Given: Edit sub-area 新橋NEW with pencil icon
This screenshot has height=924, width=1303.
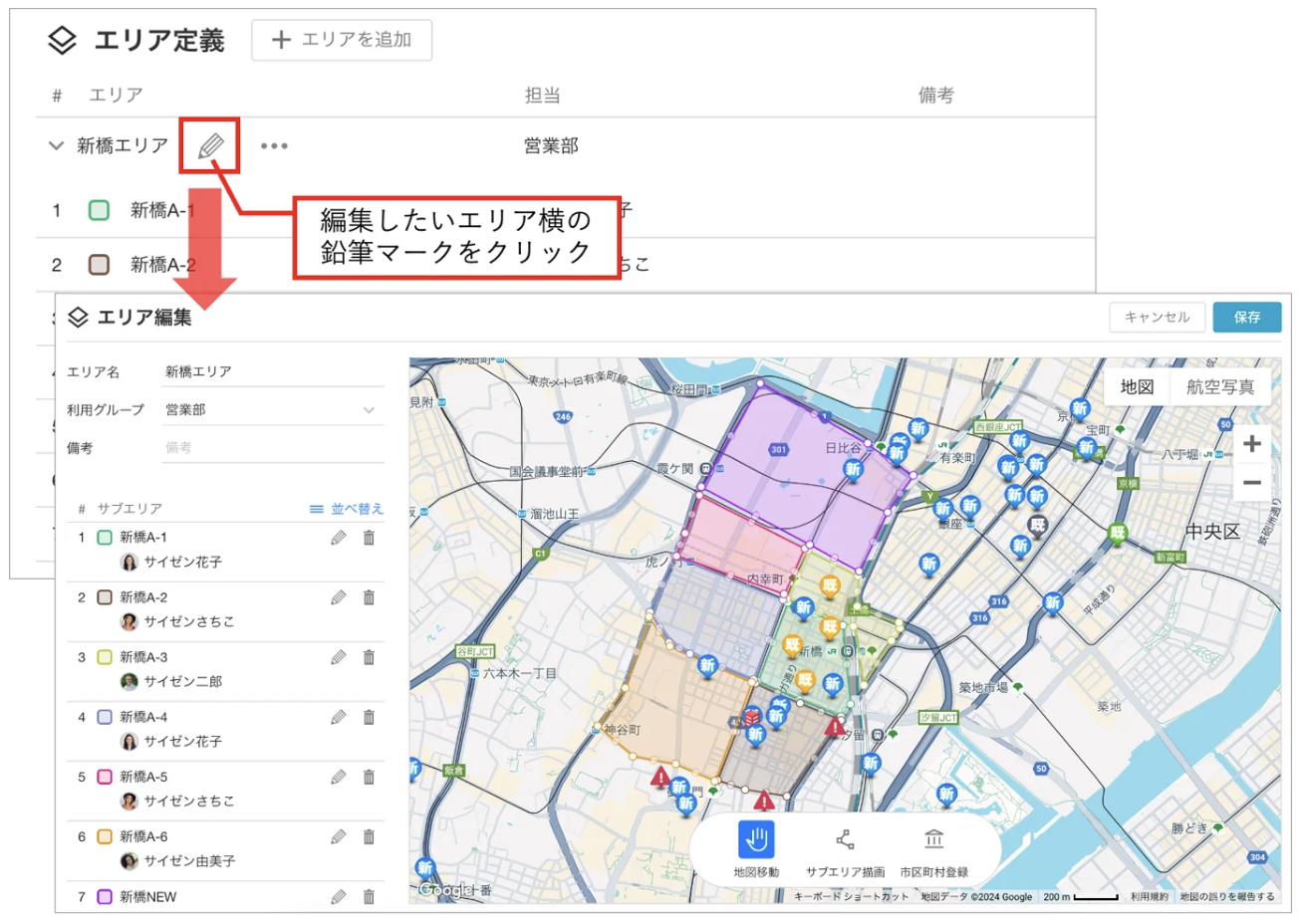Looking at the screenshot, I should pyautogui.click(x=339, y=897).
